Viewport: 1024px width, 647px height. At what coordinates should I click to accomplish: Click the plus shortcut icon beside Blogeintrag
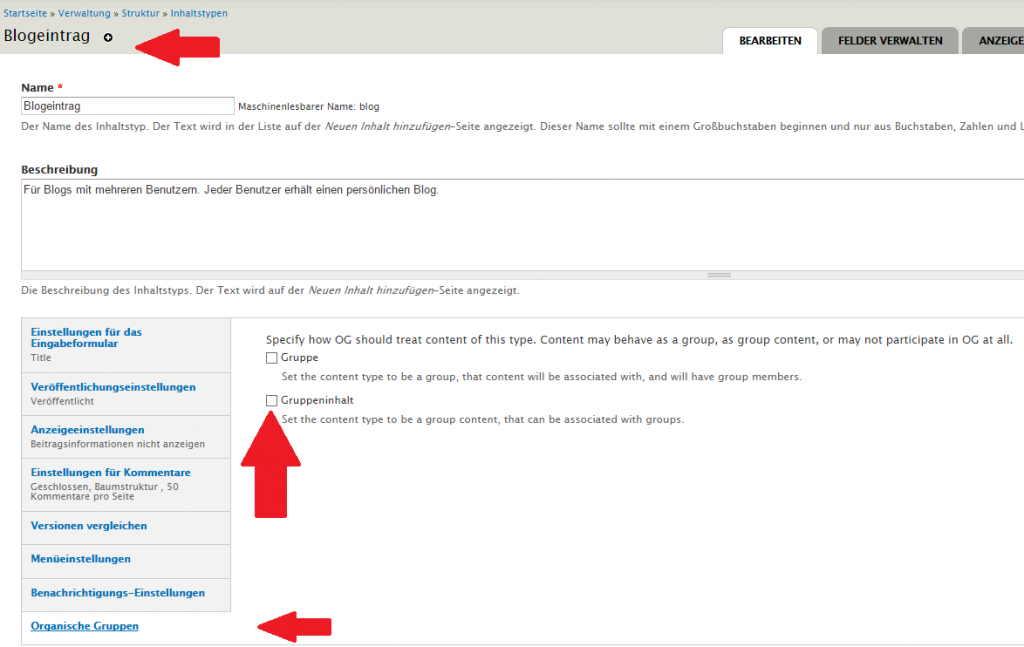[x=108, y=38]
